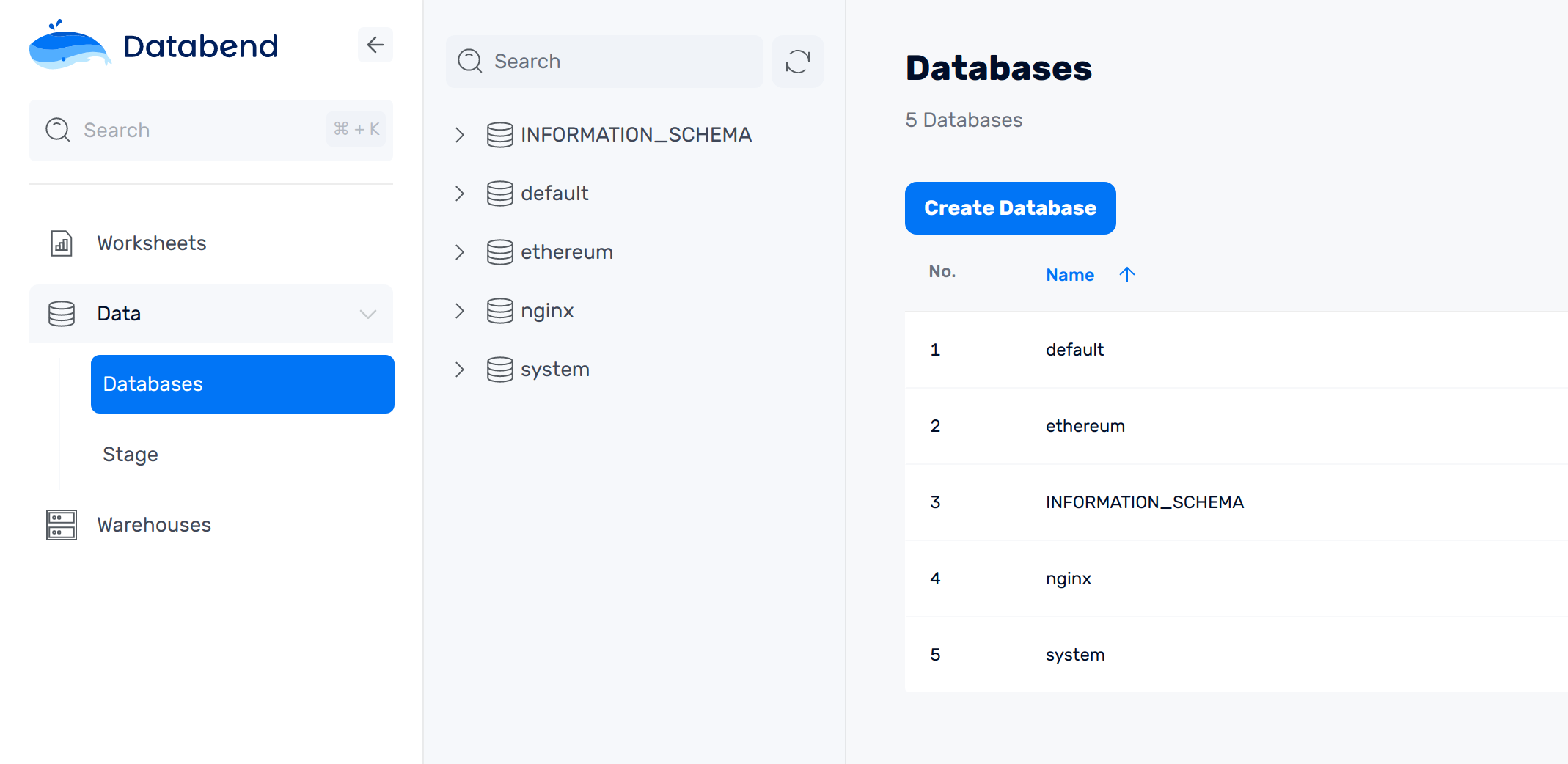
Task: Expand the INFORMATION_SCHEMA tree node
Action: [x=460, y=135]
